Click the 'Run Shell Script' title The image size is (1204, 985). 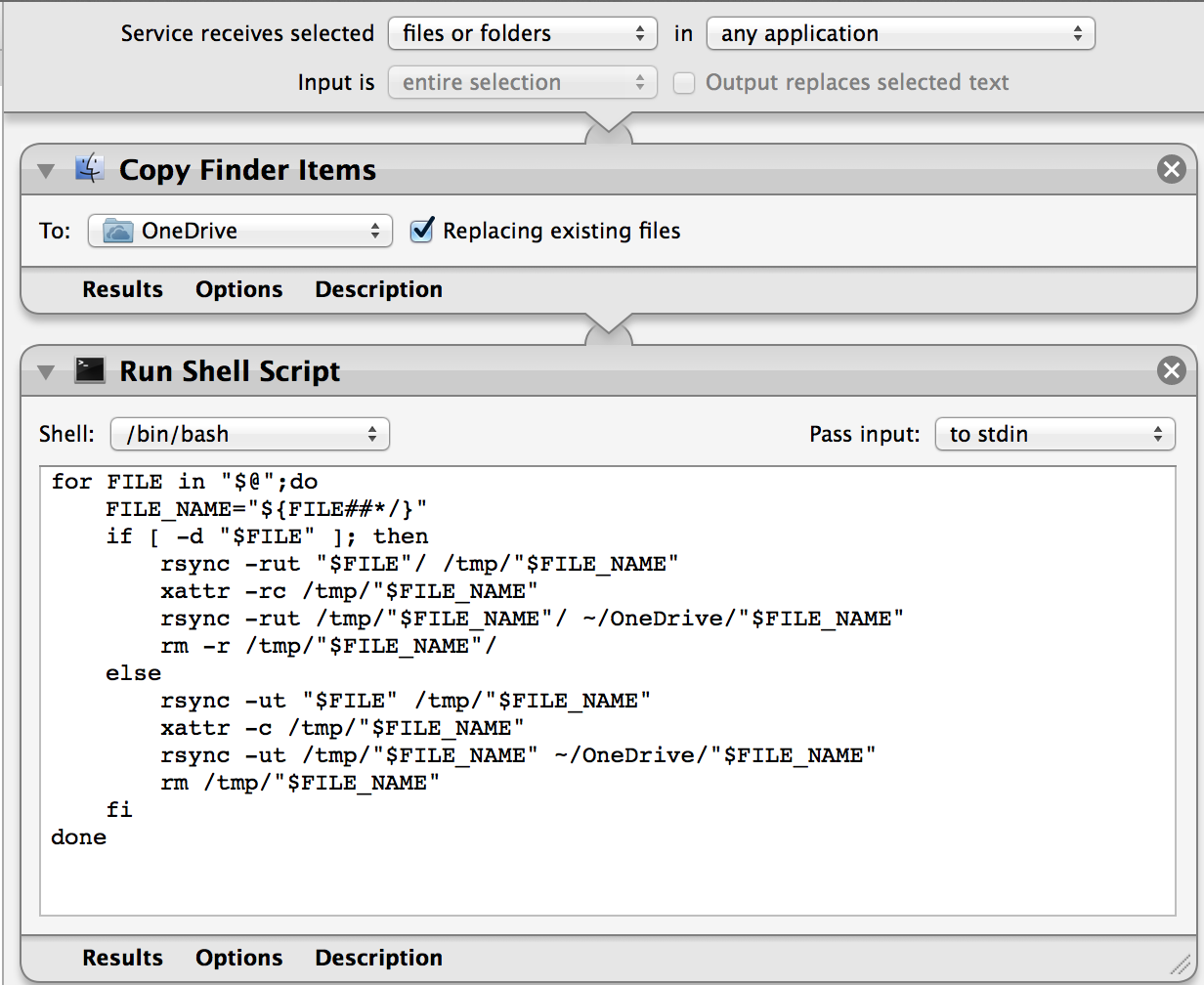click(x=230, y=371)
